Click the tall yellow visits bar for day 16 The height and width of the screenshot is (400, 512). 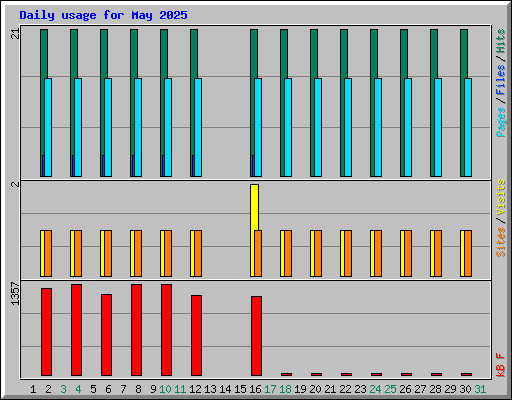tap(254, 207)
